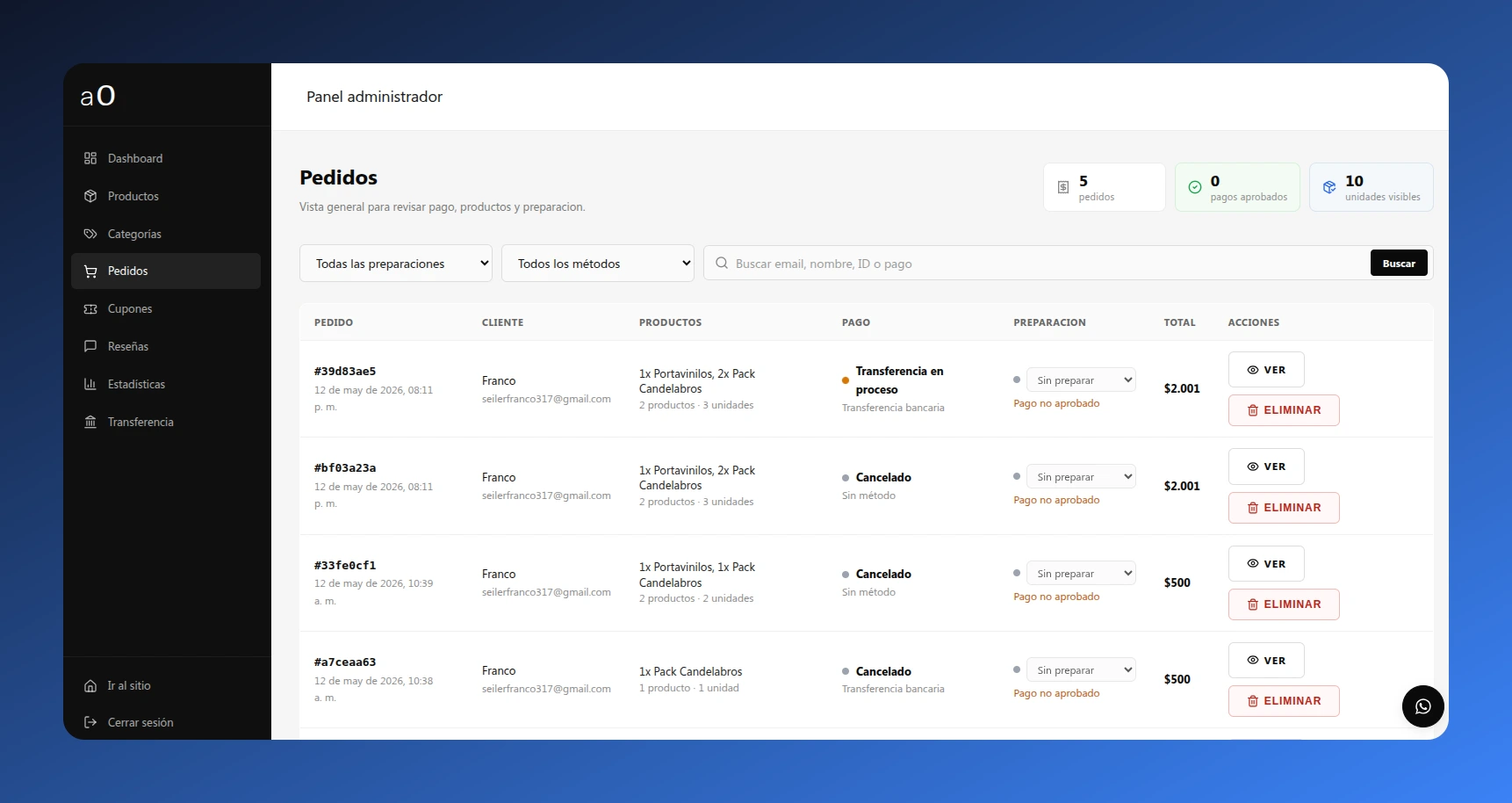Click the magnifier icon in search field
Screen dimensions: 1512x803
(722, 263)
